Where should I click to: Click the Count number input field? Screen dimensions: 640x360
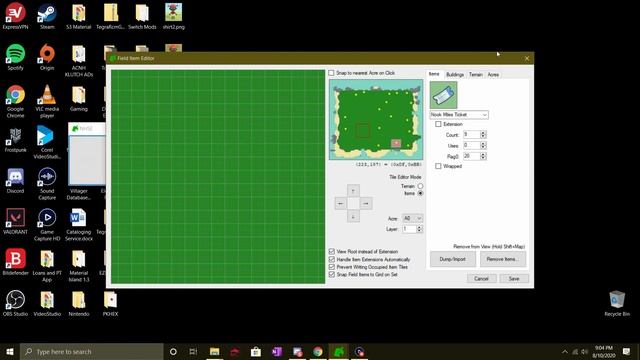coord(471,135)
